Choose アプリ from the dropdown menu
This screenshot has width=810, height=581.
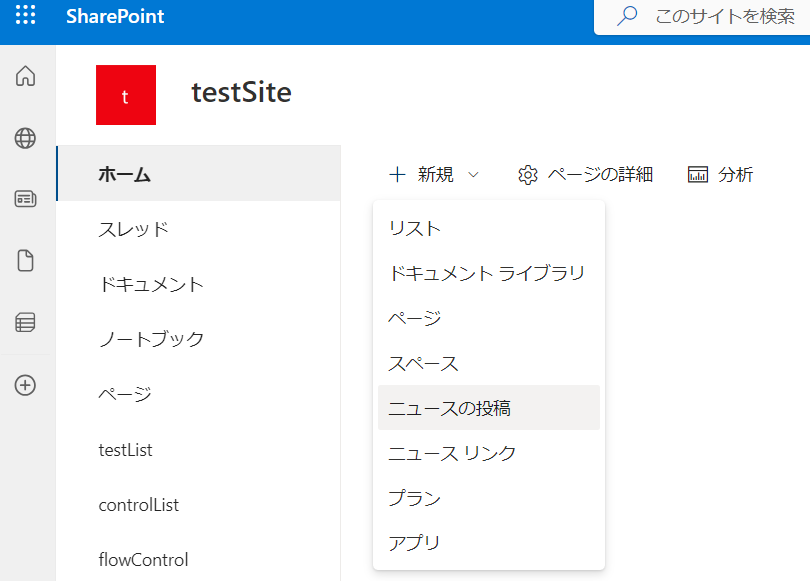tap(415, 543)
